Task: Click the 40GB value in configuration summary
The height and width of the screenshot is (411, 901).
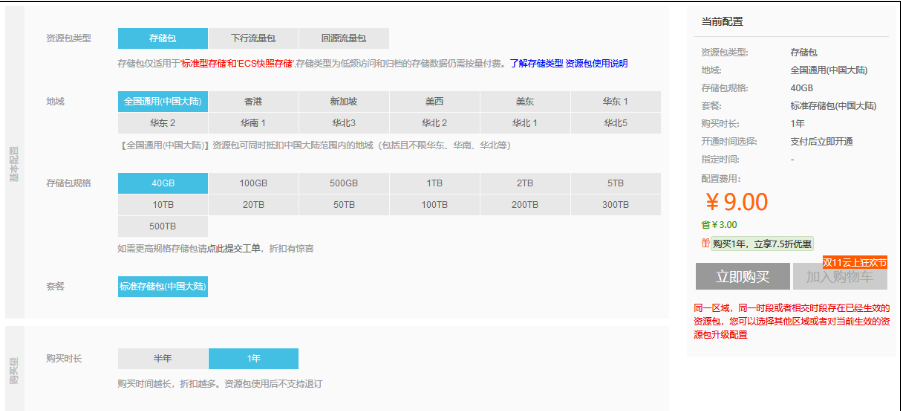Action: 802,88
